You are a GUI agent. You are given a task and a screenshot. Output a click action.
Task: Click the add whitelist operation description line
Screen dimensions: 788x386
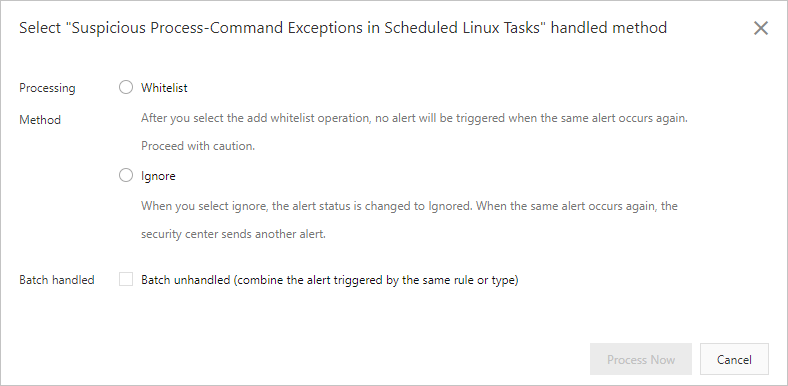[x=414, y=119]
